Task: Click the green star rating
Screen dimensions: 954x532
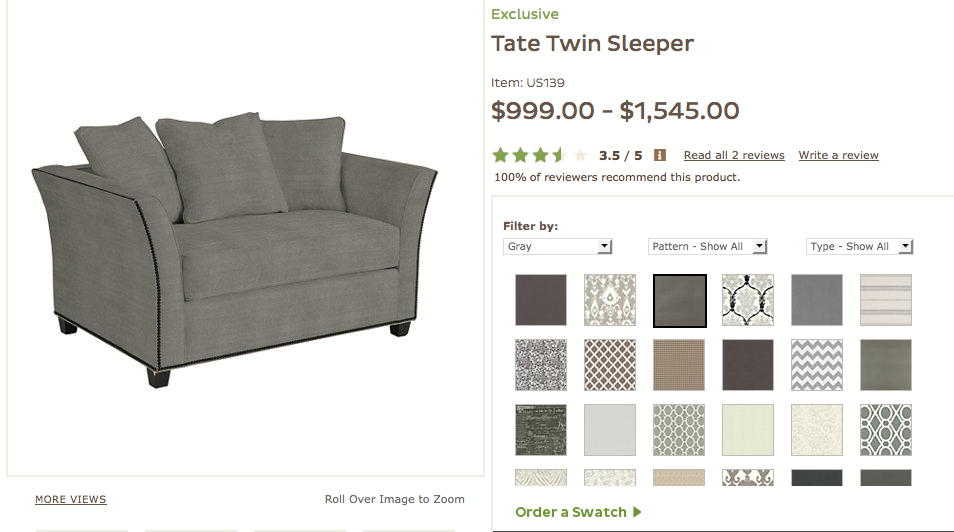Action: [539, 155]
